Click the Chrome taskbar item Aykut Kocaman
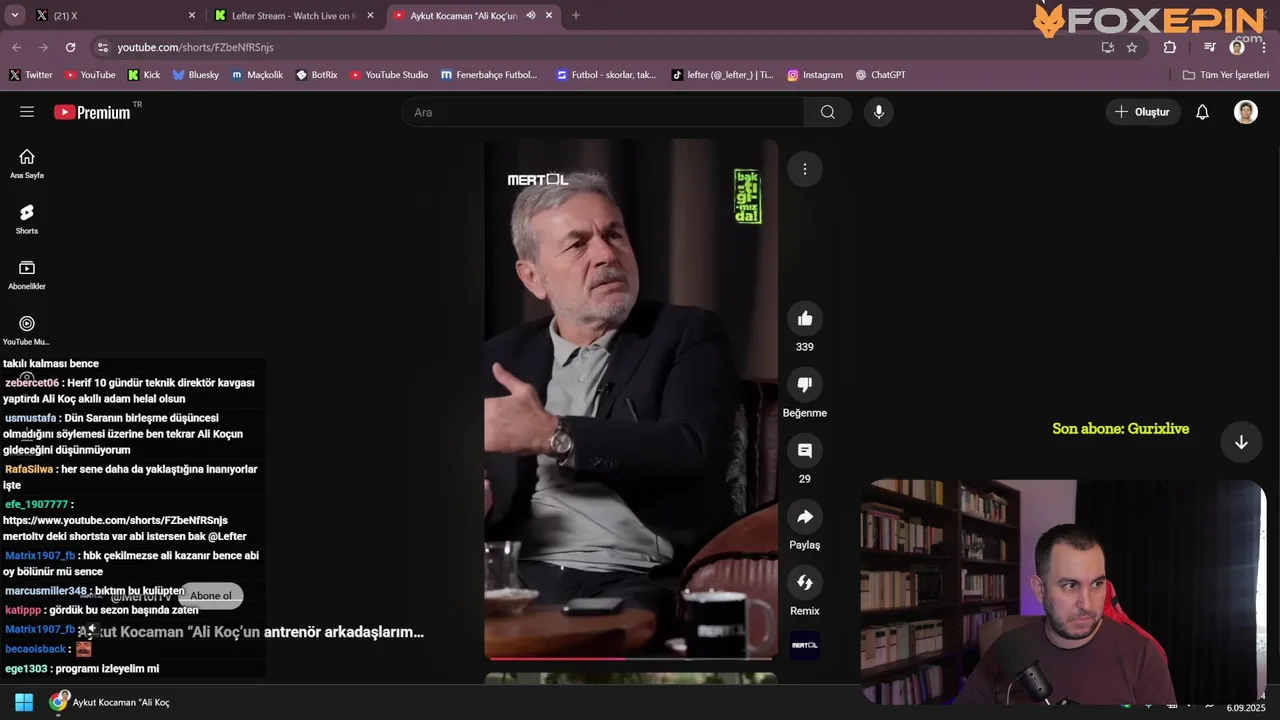Viewport: 1280px width, 720px height. [x=110, y=702]
